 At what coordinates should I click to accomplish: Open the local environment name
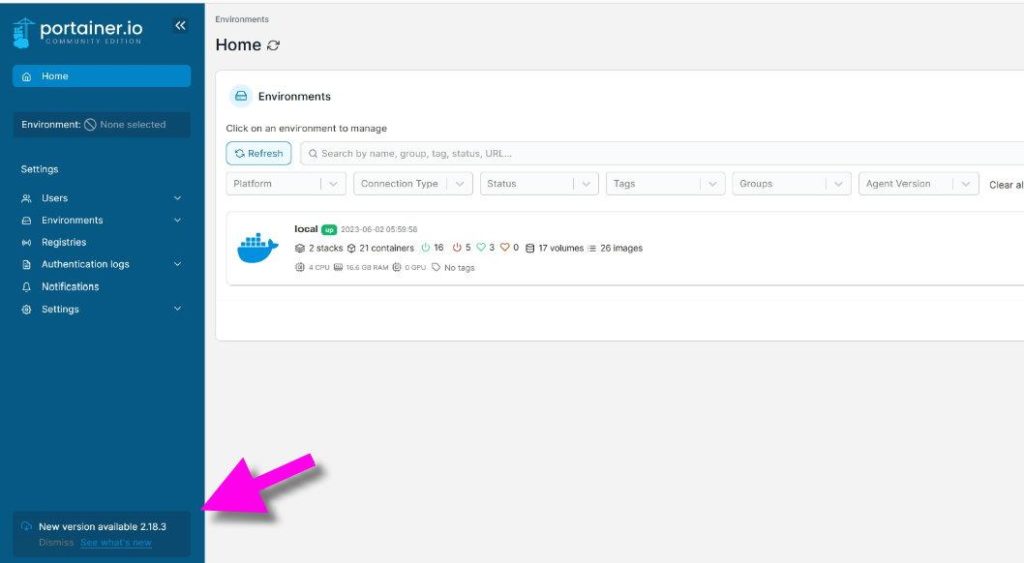(306, 229)
